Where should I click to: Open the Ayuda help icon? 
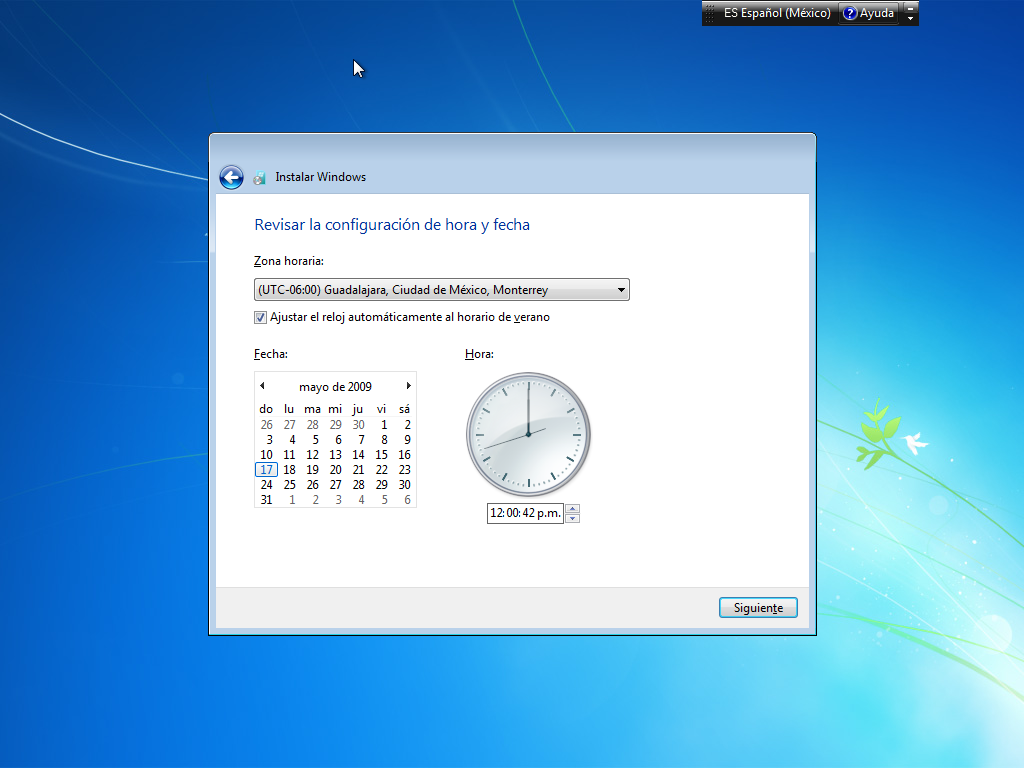850,13
